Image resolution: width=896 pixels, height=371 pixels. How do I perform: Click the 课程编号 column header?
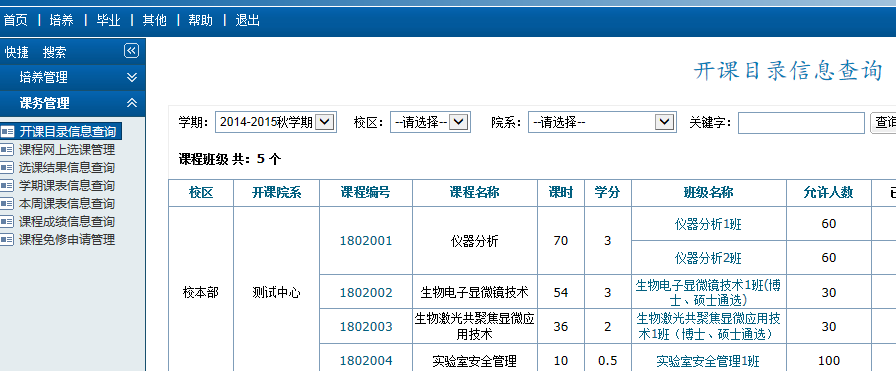[366, 193]
